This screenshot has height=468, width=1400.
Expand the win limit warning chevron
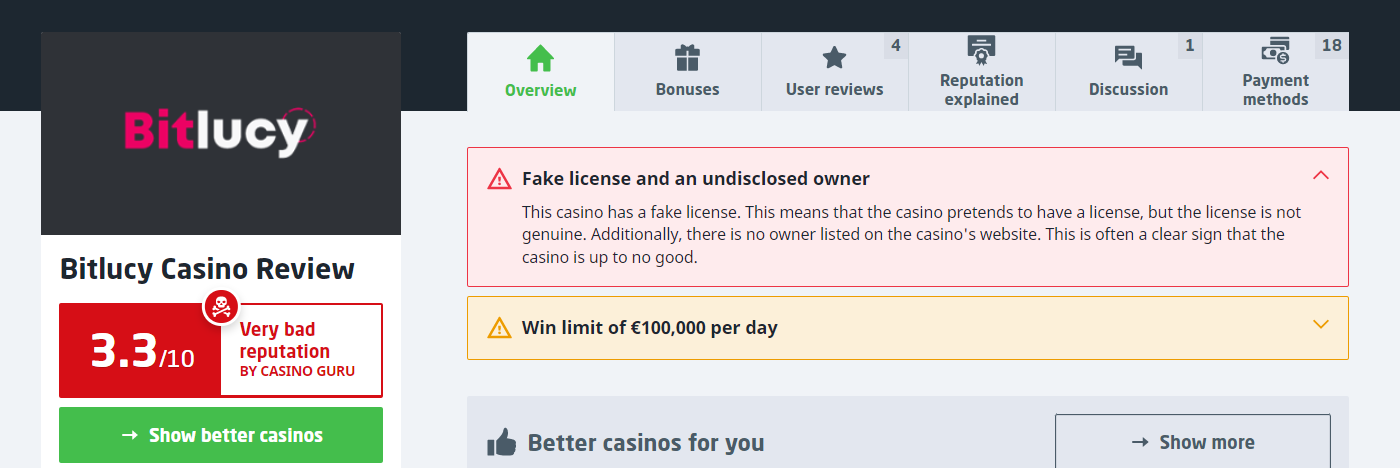click(1320, 325)
